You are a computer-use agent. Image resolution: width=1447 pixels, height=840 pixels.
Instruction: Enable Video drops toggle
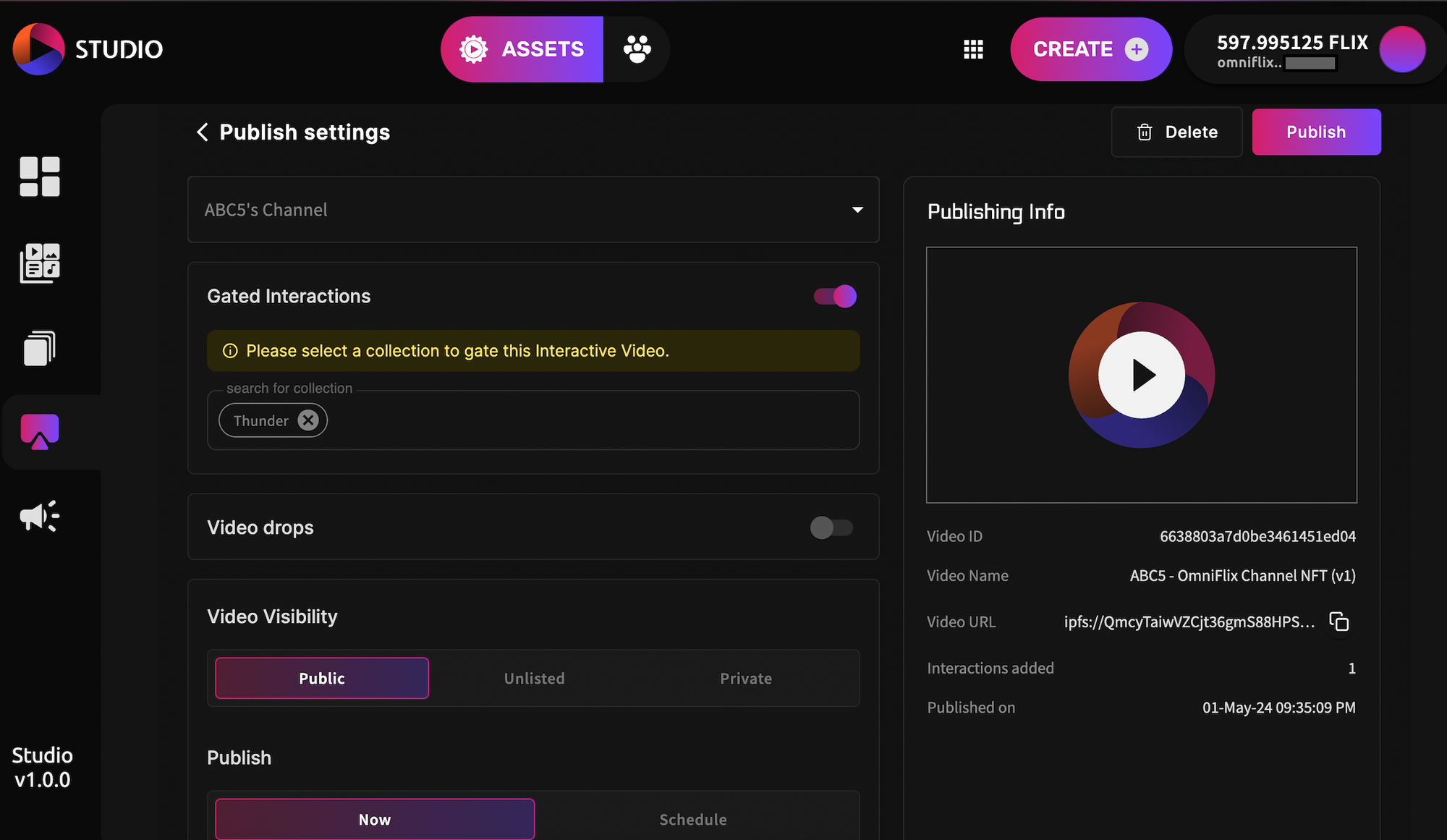[832, 527]
